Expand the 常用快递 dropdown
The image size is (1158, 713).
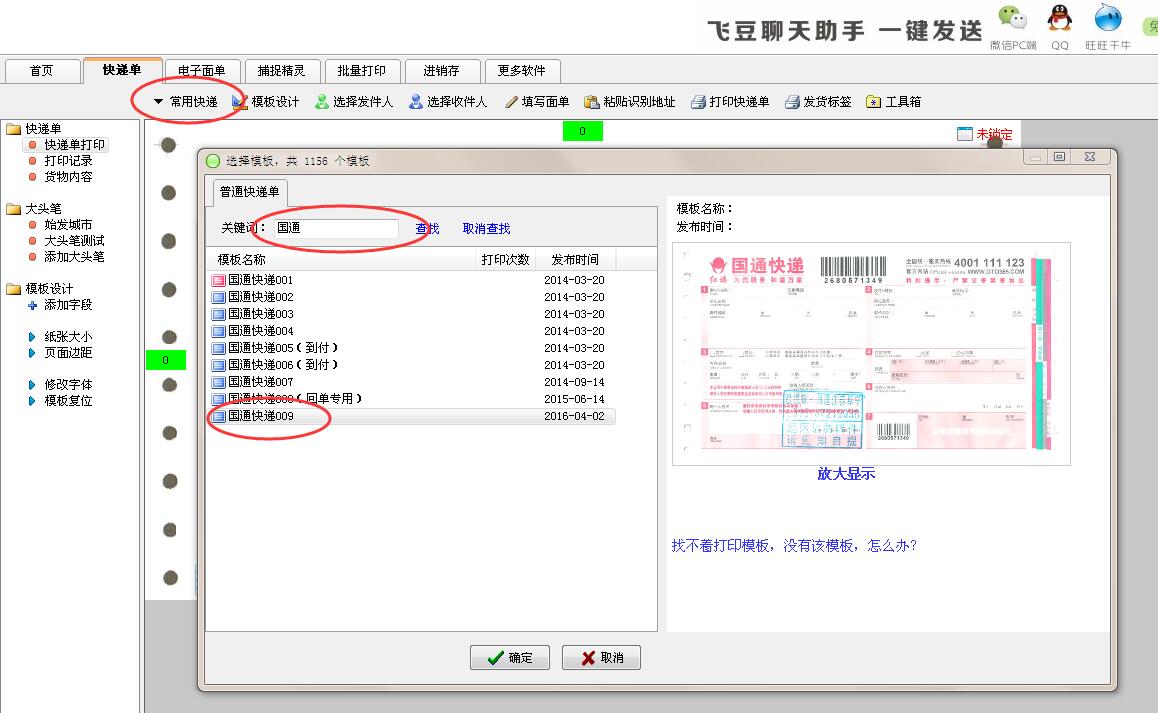(x=185, y=102)
